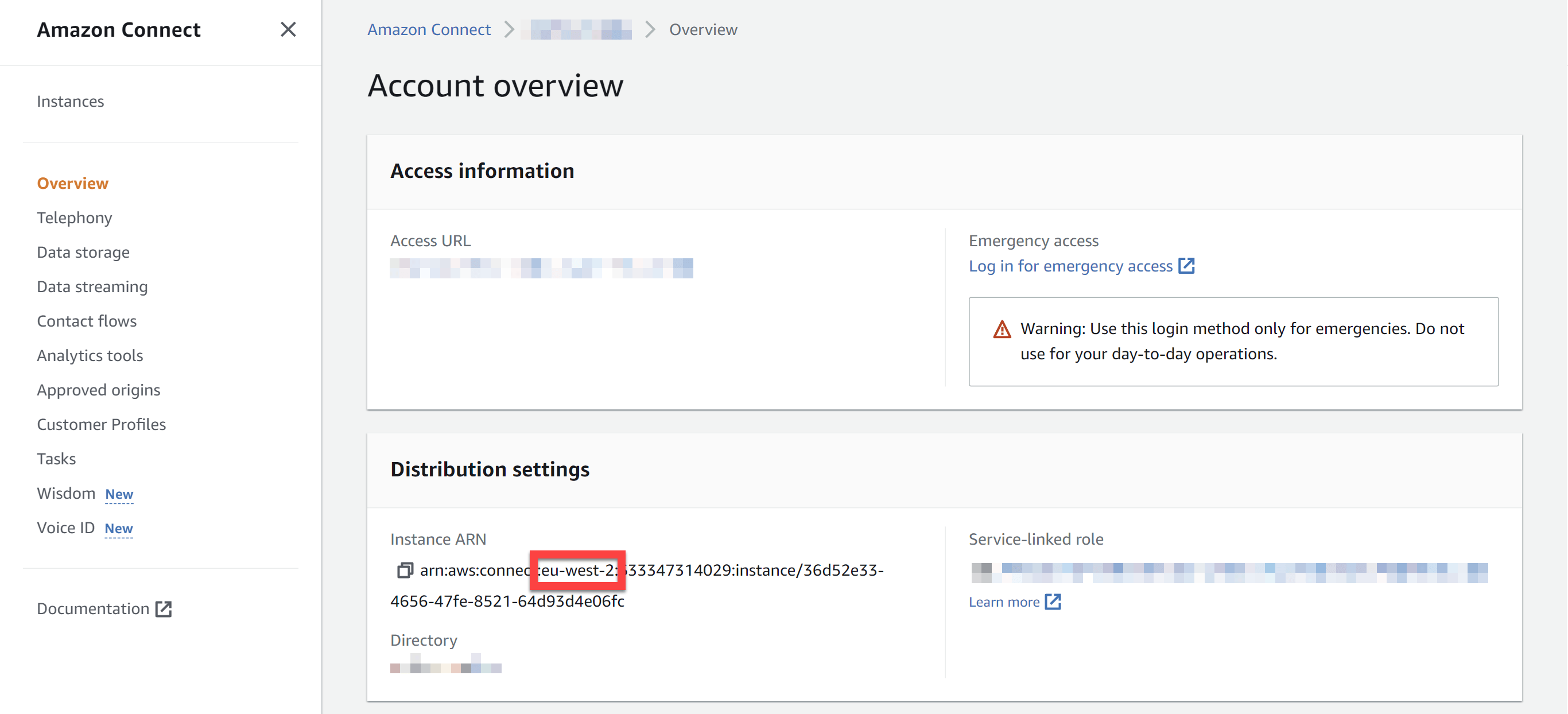Open the external link icon beside Documentation

point(163,610)
